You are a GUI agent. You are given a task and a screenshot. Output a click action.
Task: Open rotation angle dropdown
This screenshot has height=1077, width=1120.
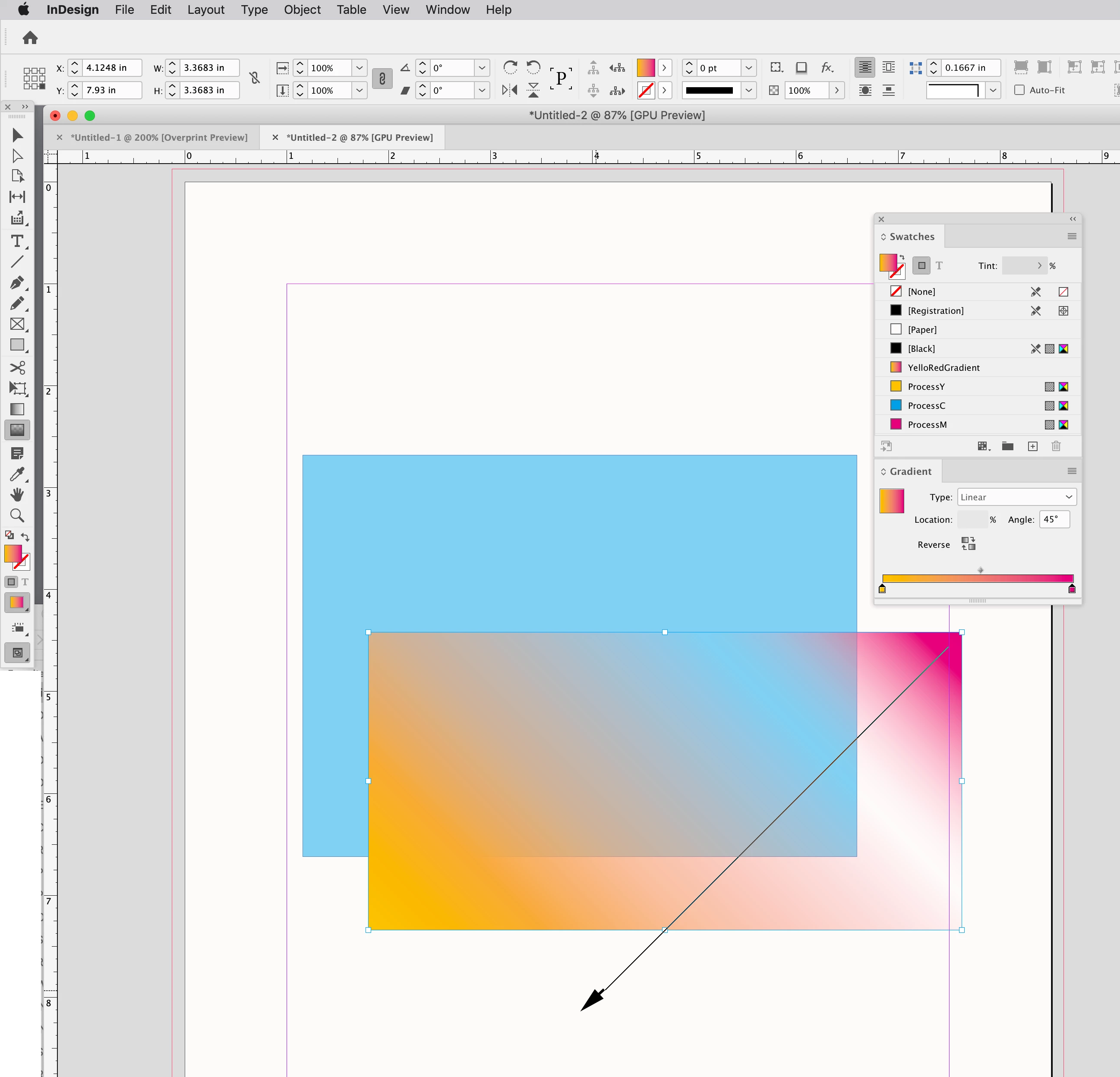pyautogui.click(x=482, y=68)
